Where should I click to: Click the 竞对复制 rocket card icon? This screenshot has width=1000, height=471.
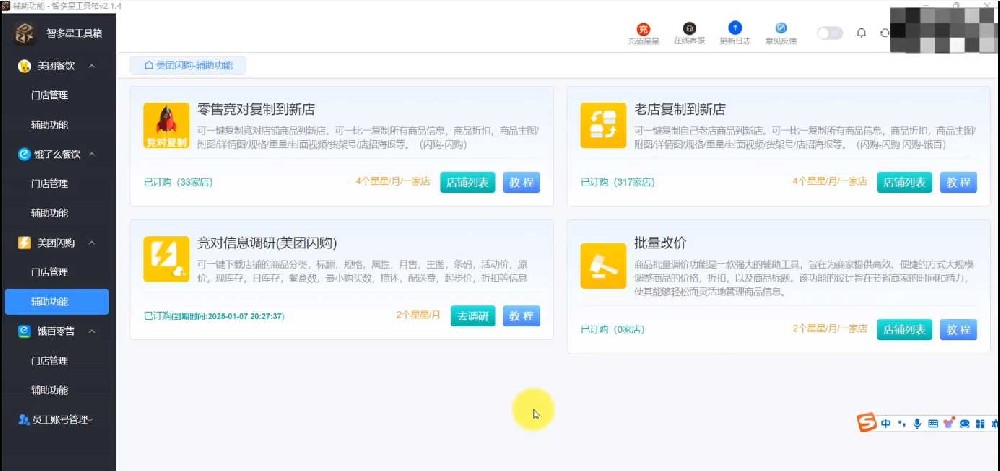(x=166, y=126)
